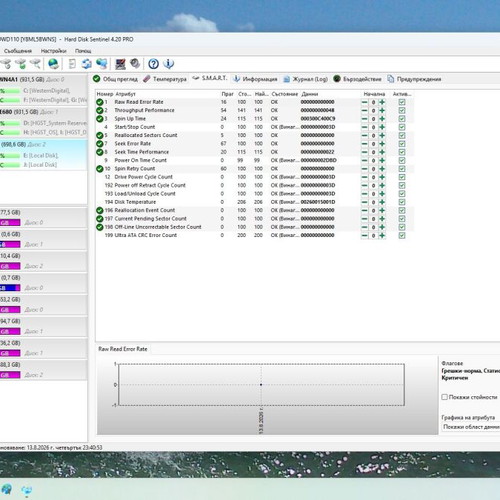Viewport: 500px width, 500px height.
Task: Click the blue info toolbar icon
Action: coord(169,63)
